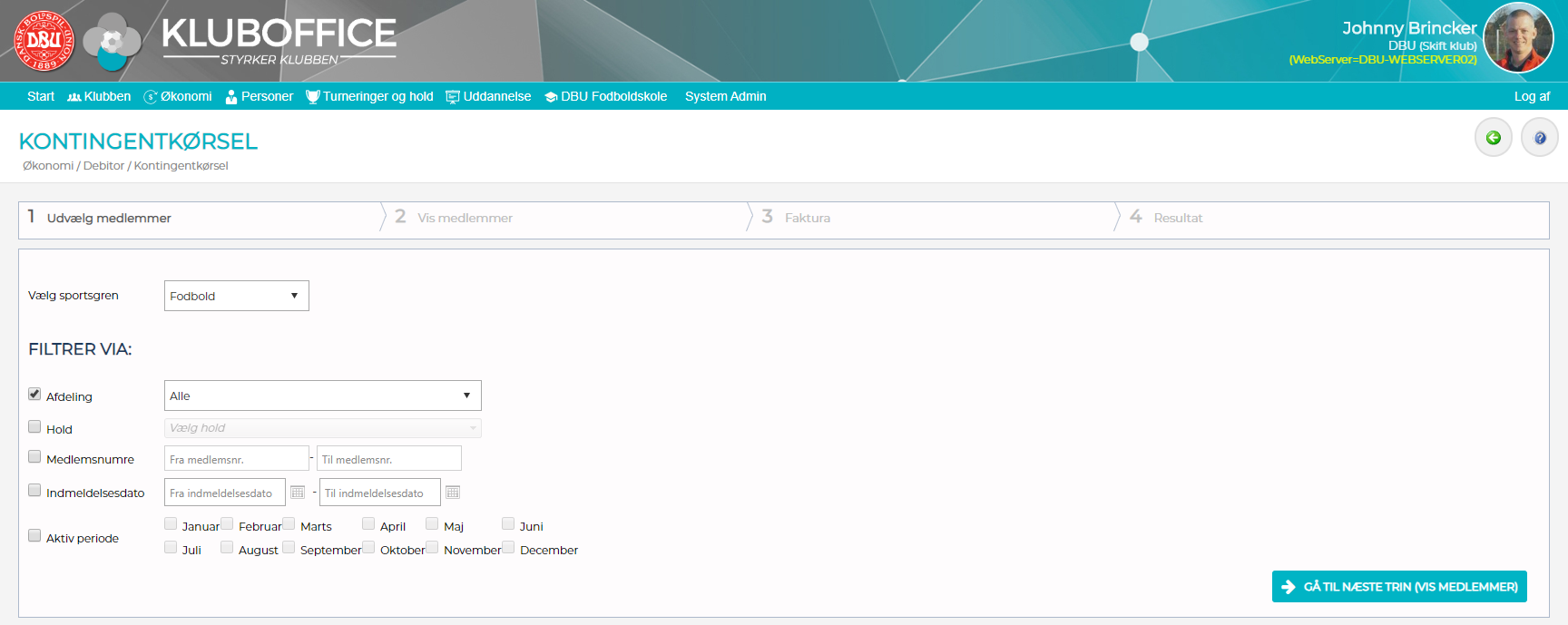The height and width of the screenshot is (625, 1568).
Task: Open calendar for Fra indmeldelsesdato
Action: [298, 493]
